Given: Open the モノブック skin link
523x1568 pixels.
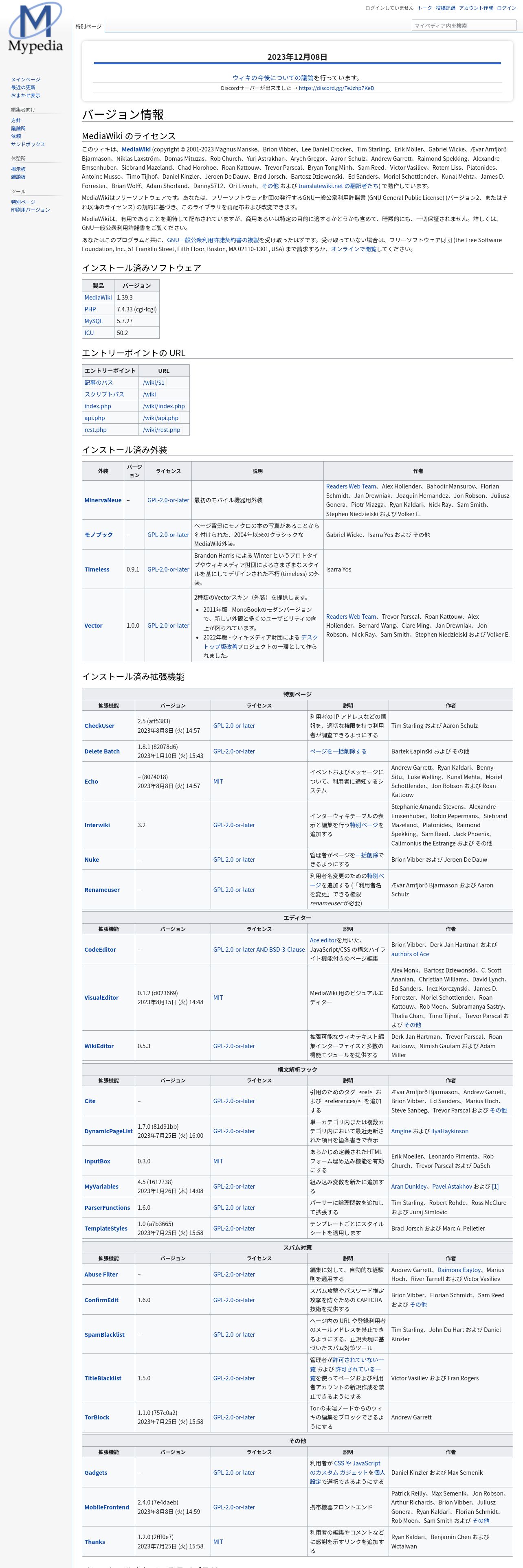Looking at the screenshot, I should (x=99, y=535).
